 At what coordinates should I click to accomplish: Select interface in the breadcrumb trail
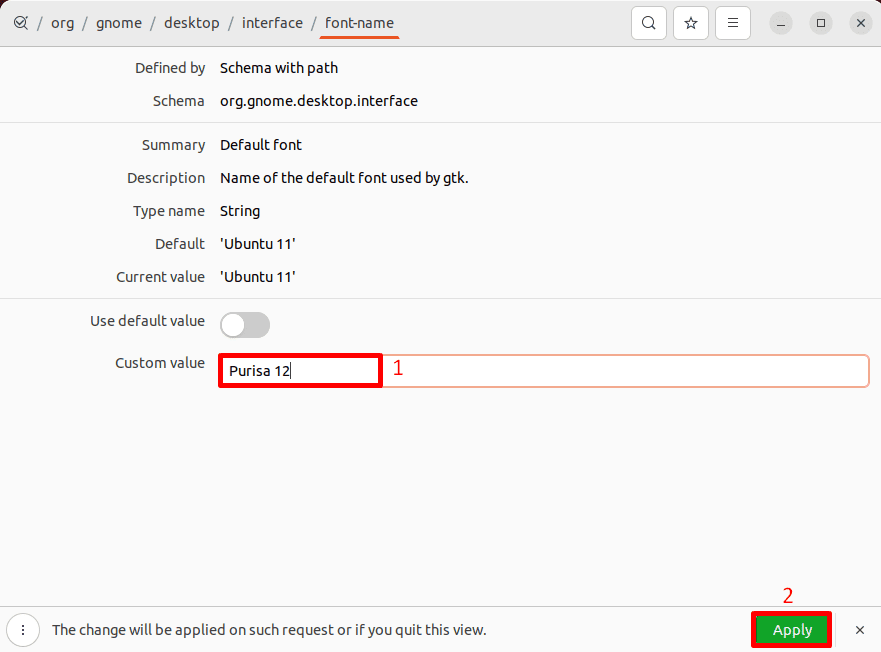click(272, 22)
